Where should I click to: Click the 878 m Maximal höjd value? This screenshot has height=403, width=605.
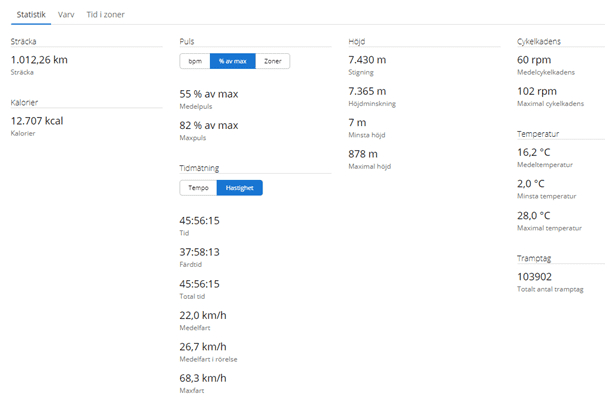tap(362, 154)
